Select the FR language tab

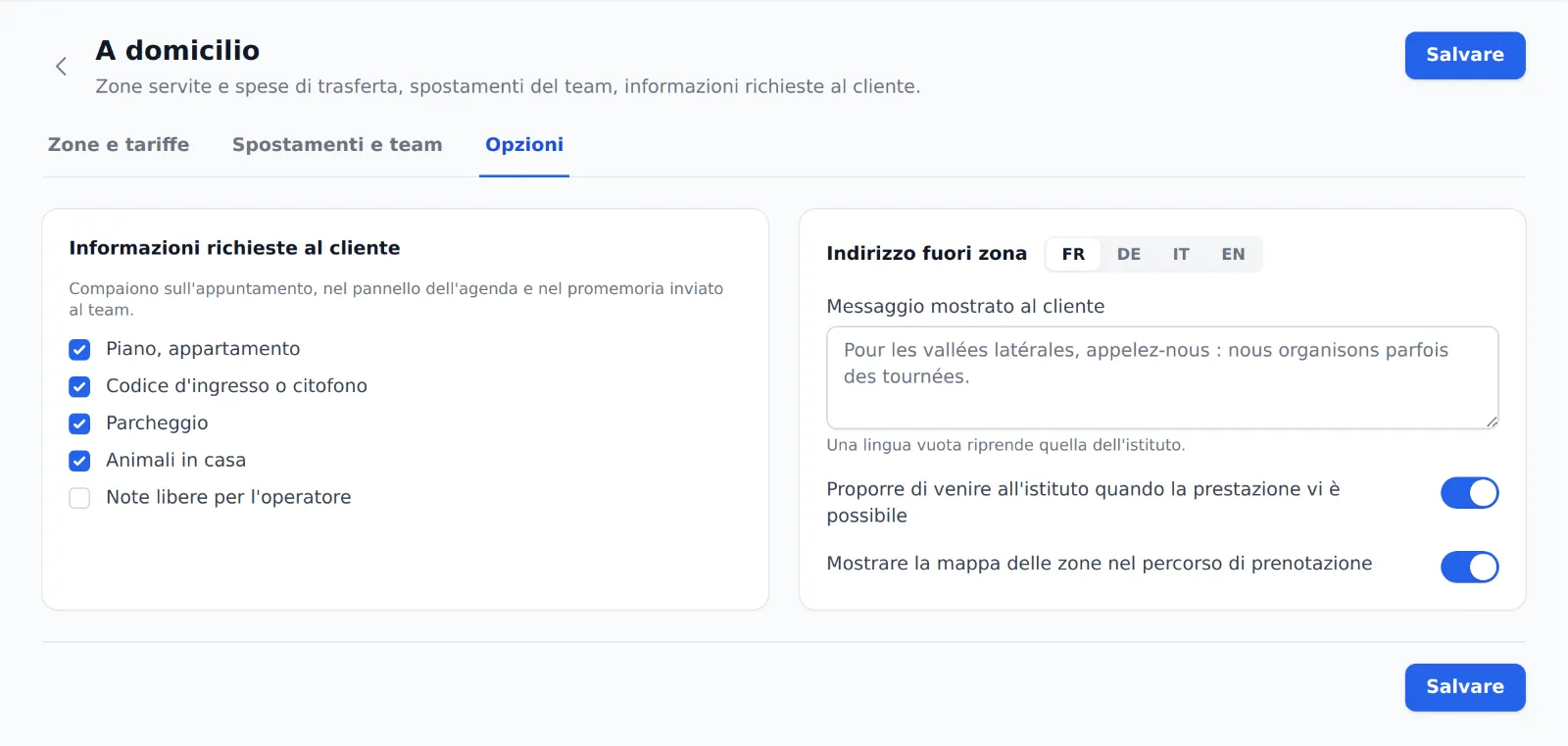[x=1073, y=255]
